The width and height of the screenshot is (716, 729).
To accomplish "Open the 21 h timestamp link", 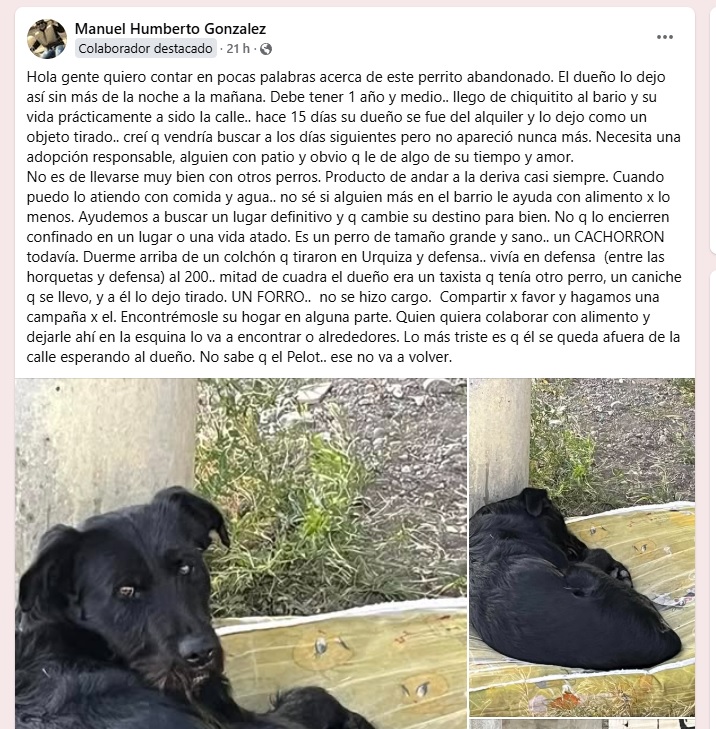I will (x=238, y=48).
